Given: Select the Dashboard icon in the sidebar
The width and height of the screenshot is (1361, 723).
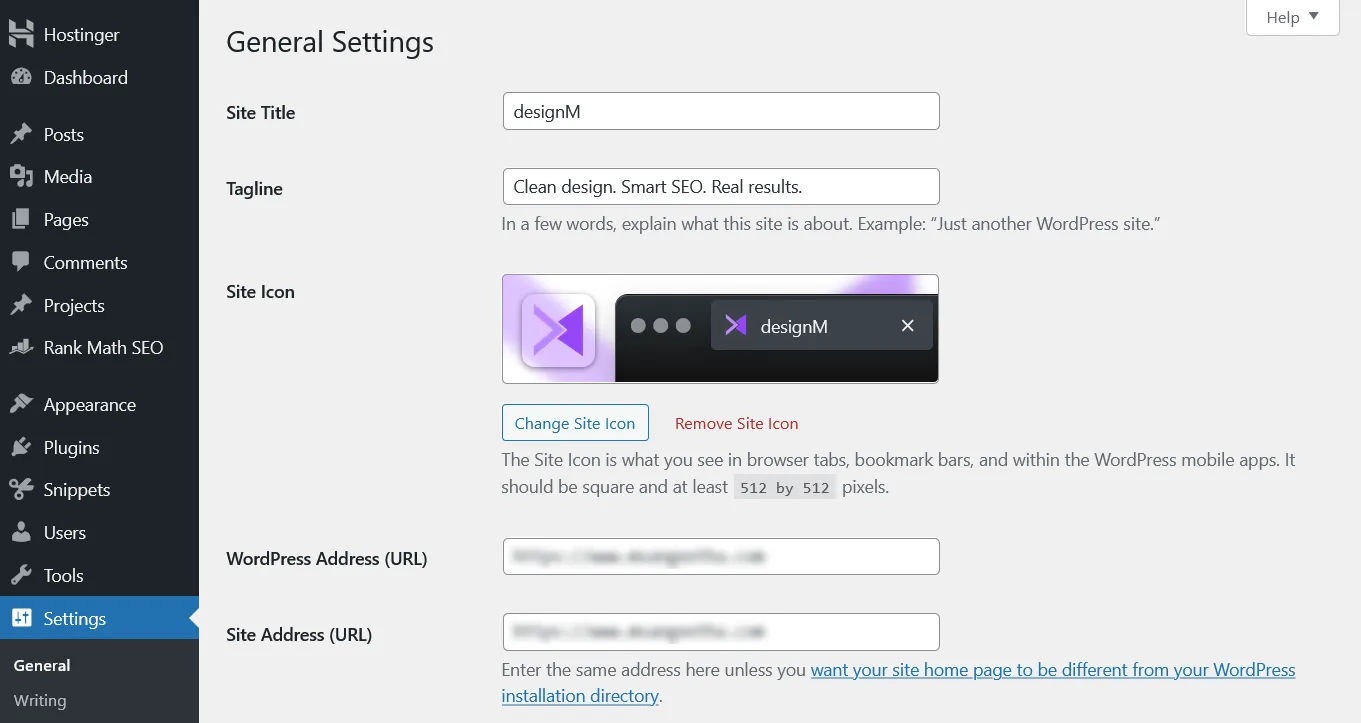Looking at the screenshot, I should coord(22,77).
